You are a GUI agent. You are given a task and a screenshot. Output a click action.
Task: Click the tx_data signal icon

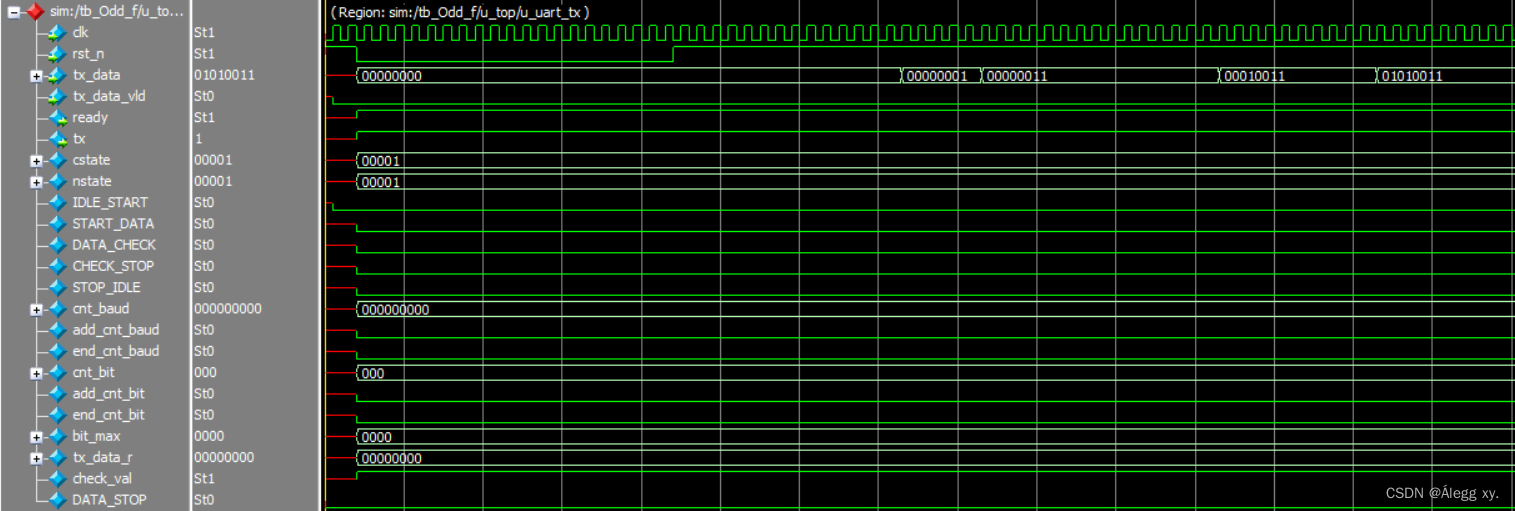pyautogui.click(x=57, y=75)
